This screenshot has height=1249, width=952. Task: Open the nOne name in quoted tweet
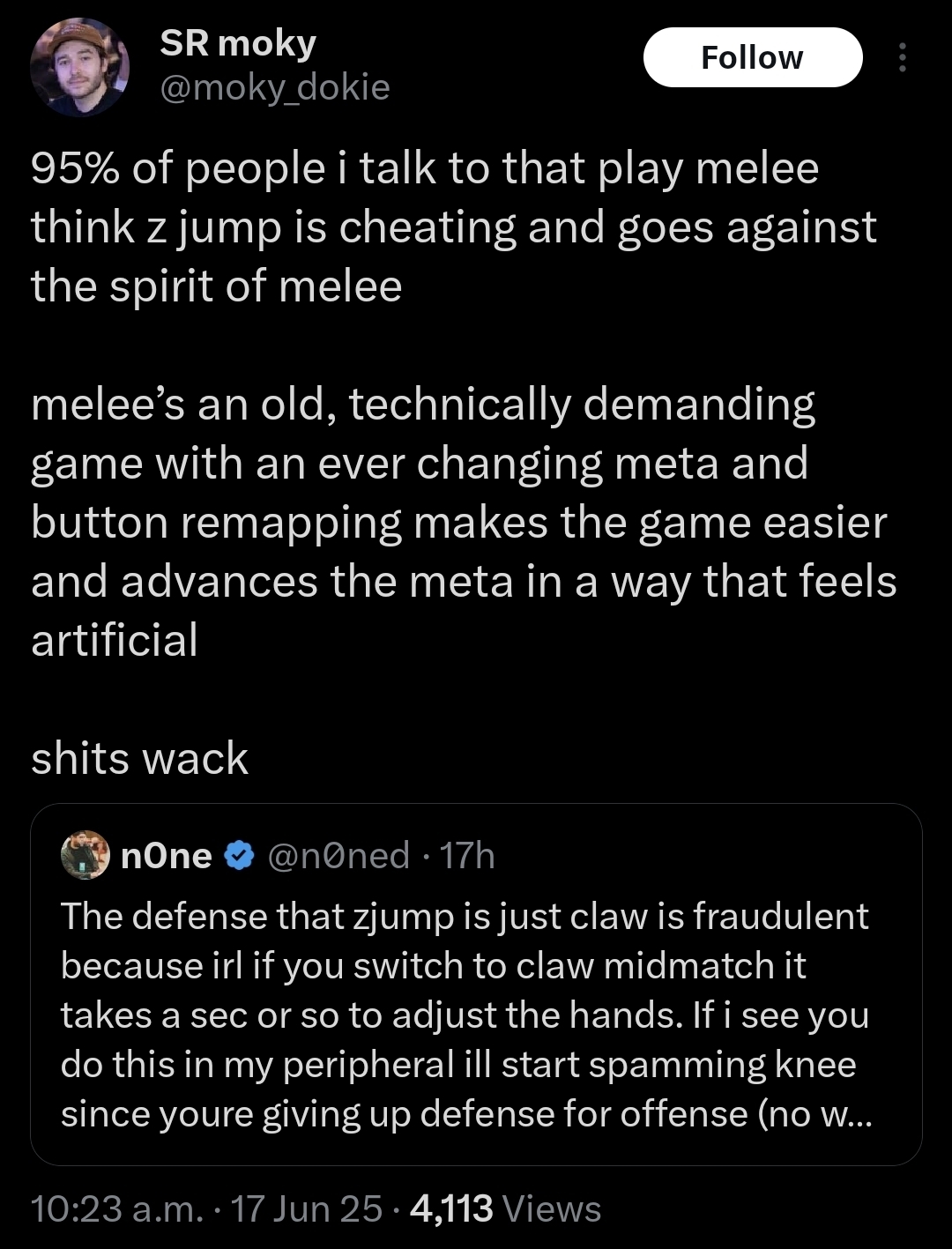[166, 855]
